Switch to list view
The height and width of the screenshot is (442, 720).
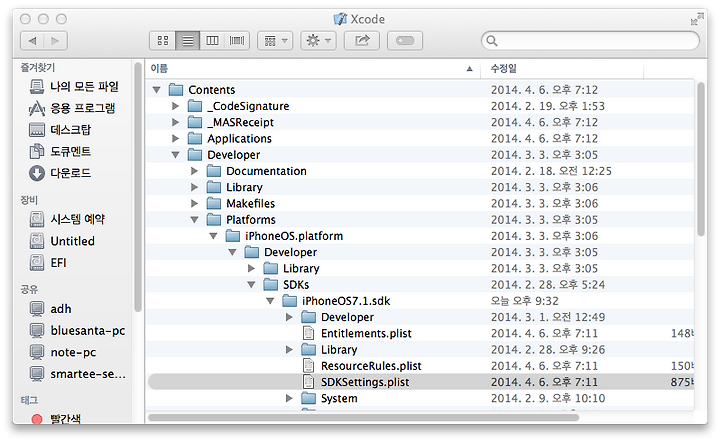click(x=188, y=41)
